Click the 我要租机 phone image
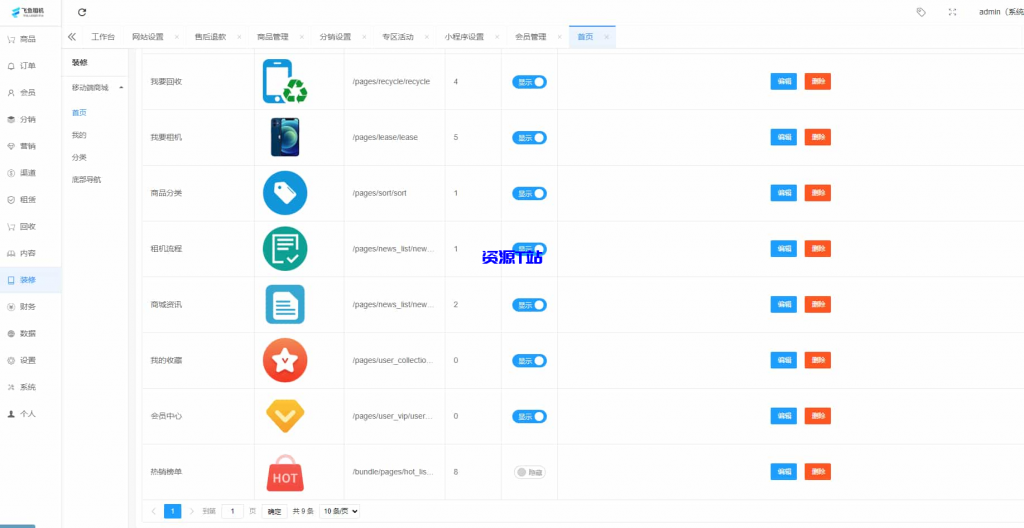This screenshot has width=1024, height=528. pyautogui.click(x=285, y=137)
